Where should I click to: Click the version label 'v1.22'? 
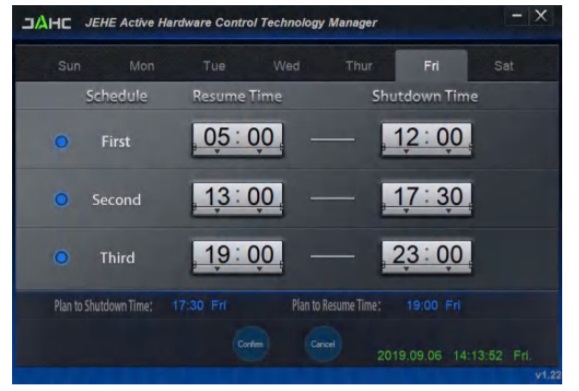point(548,375)
